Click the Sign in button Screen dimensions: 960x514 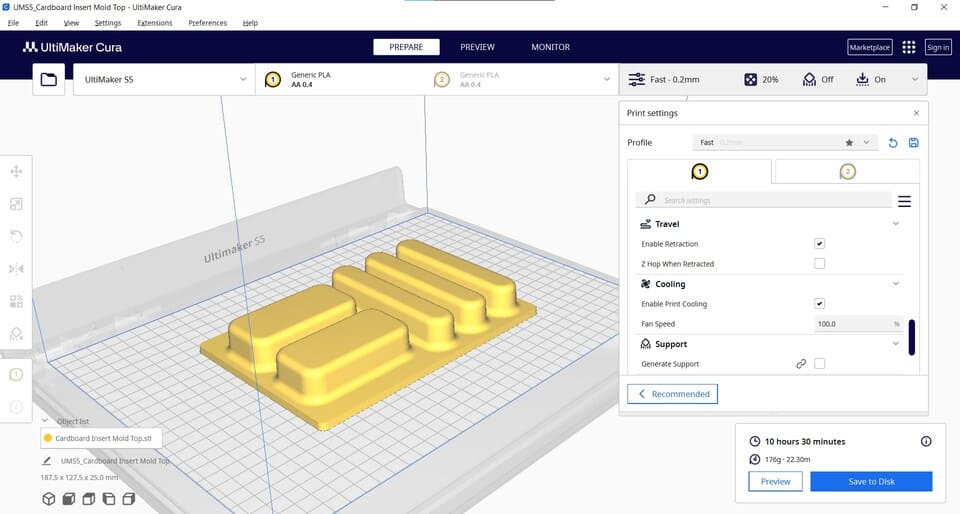coord(938,47)
